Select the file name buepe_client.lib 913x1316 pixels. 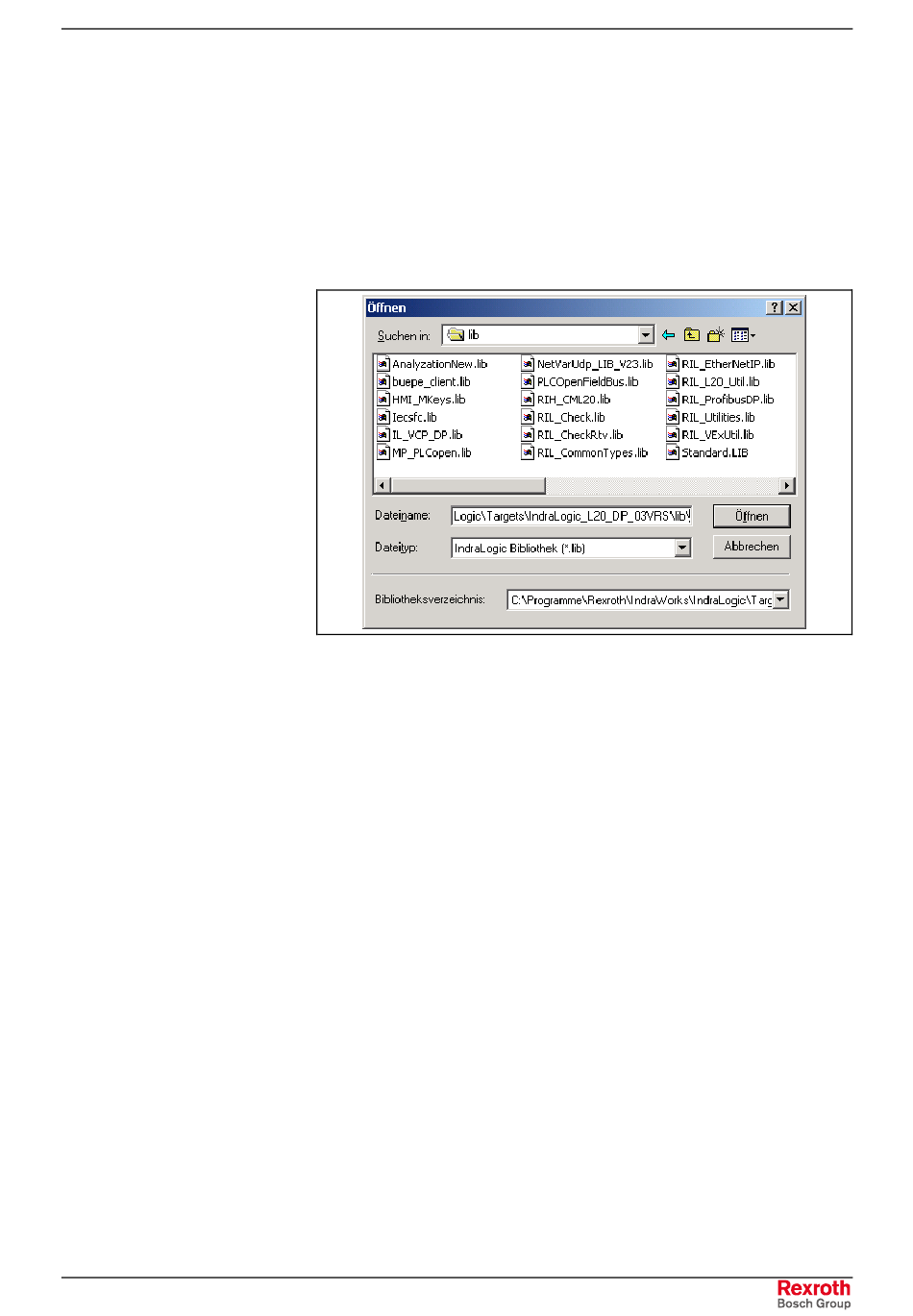tap(432, 381)
